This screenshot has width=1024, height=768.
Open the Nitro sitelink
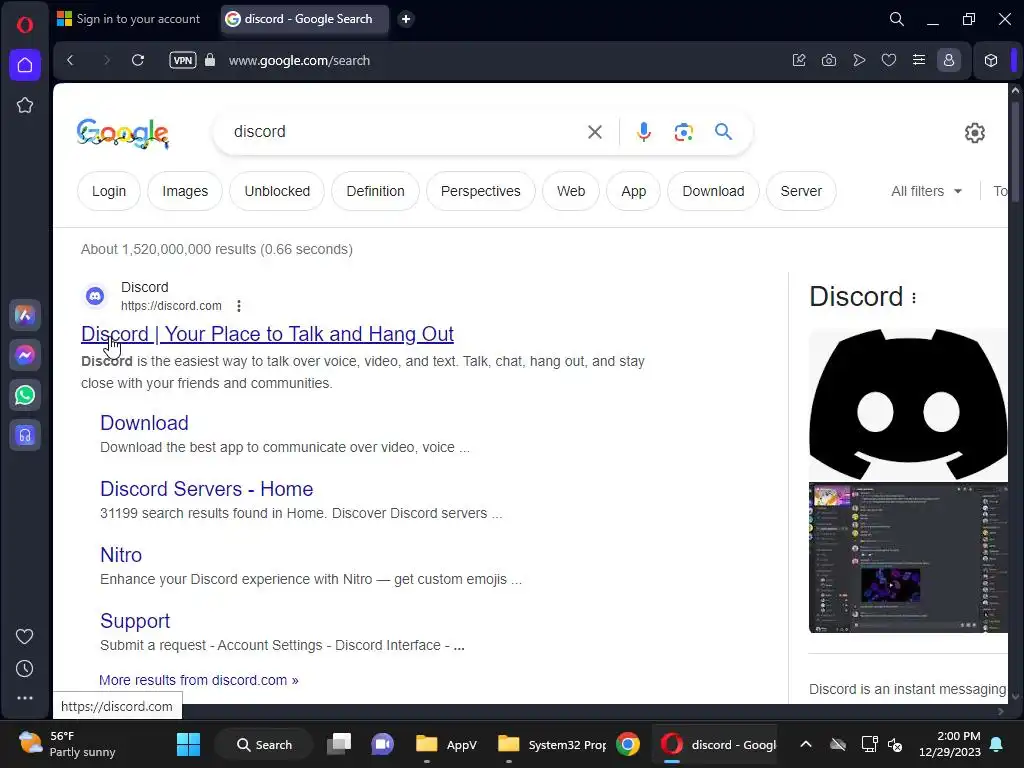[x=121, y=554]
